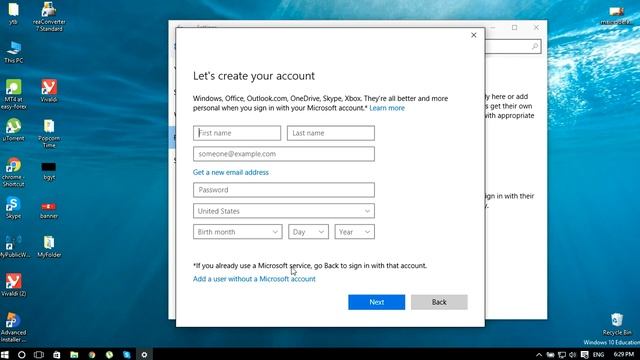Open the network tray icon
The image size is (640, 360).
[562, 355]
